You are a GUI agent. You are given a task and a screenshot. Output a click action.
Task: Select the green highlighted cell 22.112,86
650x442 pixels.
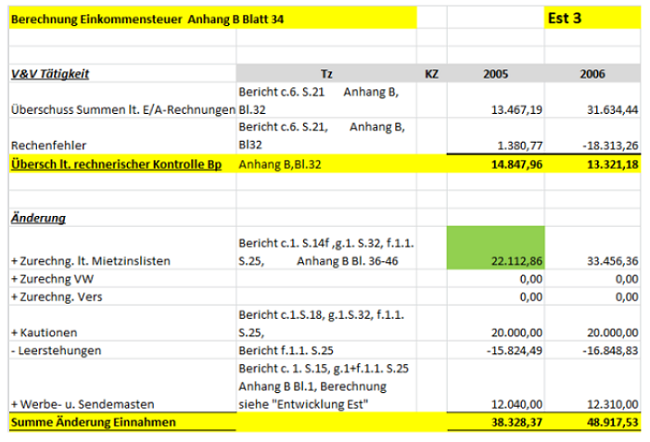pyautogui.click(x=497, y=250)
